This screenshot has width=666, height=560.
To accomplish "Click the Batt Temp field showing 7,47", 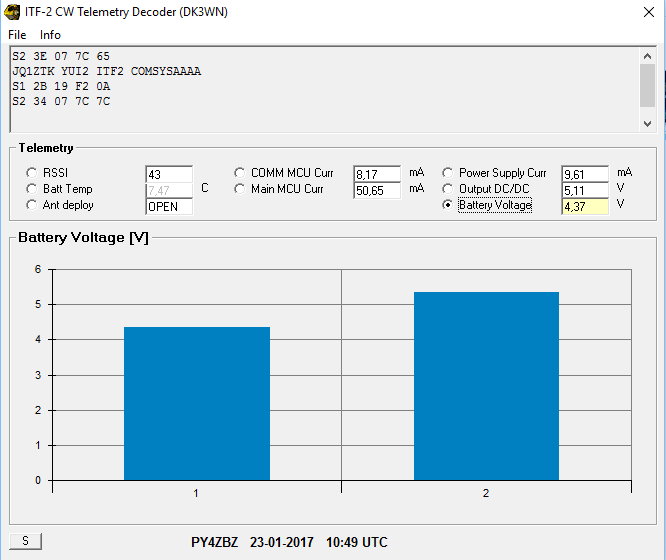I will [x=169, y=190].
